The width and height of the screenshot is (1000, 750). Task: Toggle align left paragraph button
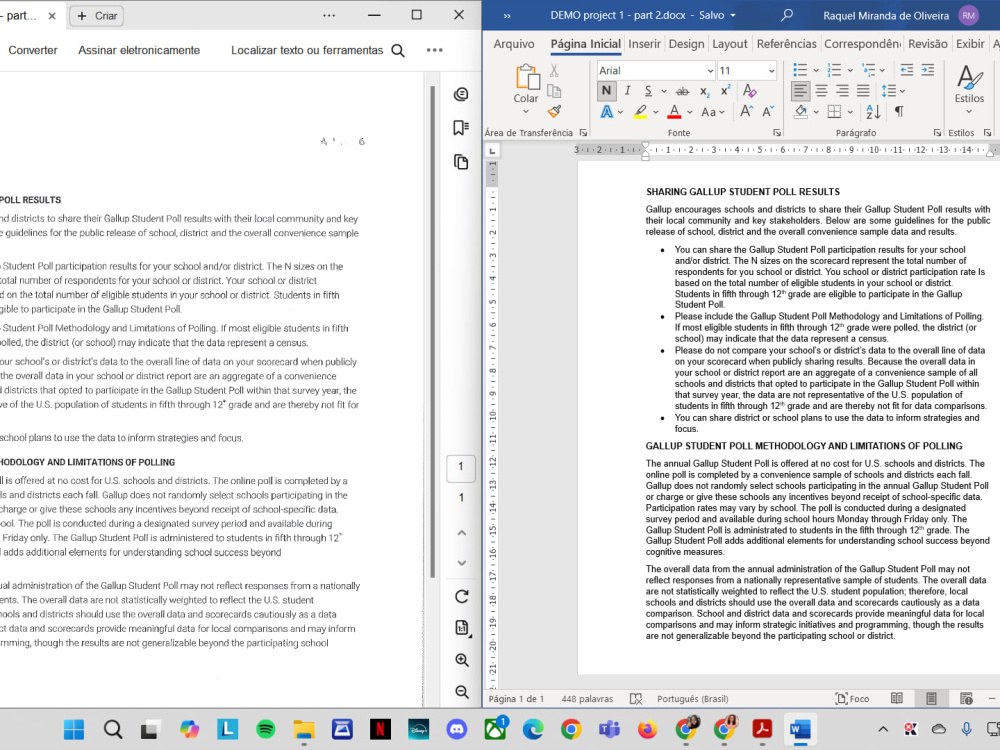click(x=800, y=91)
